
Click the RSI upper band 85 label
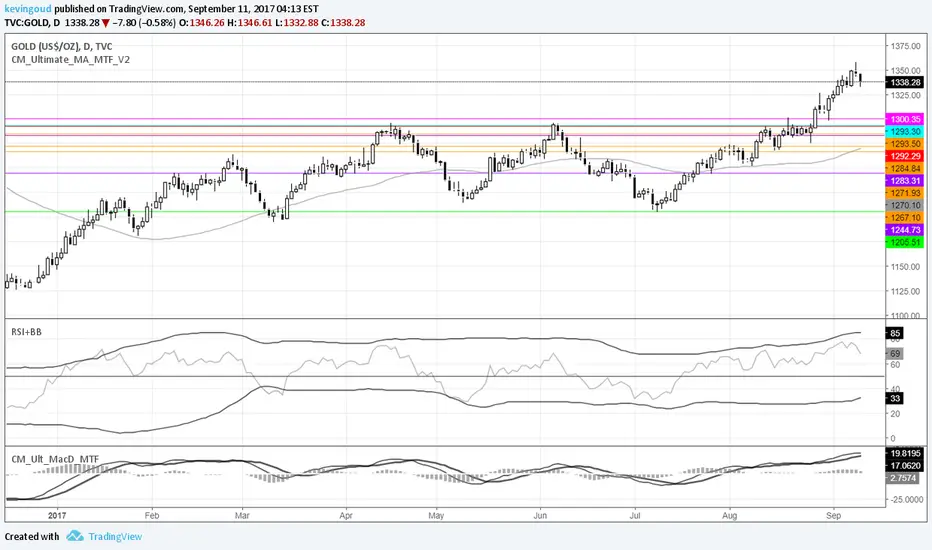tap(895, 333)
